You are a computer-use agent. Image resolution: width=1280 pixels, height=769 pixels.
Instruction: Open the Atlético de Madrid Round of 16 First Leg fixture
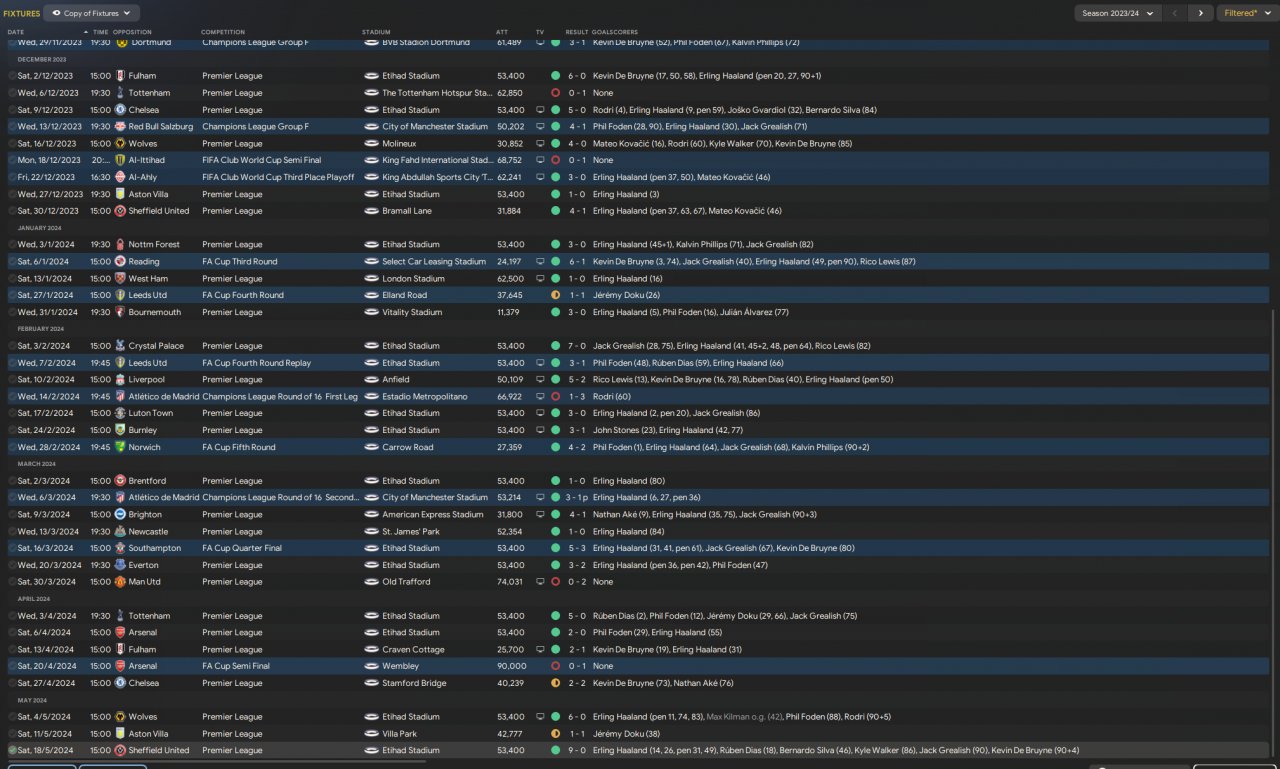point(640,397)
